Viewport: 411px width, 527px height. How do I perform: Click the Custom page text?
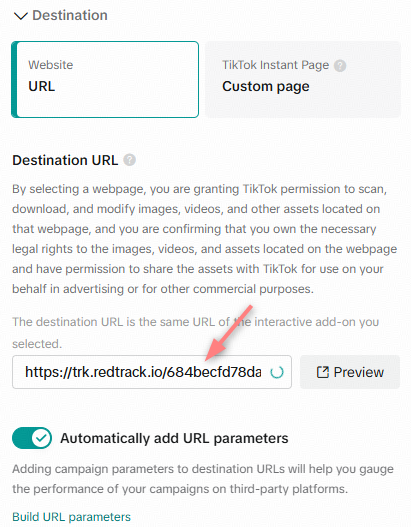(x=265, y=86)
